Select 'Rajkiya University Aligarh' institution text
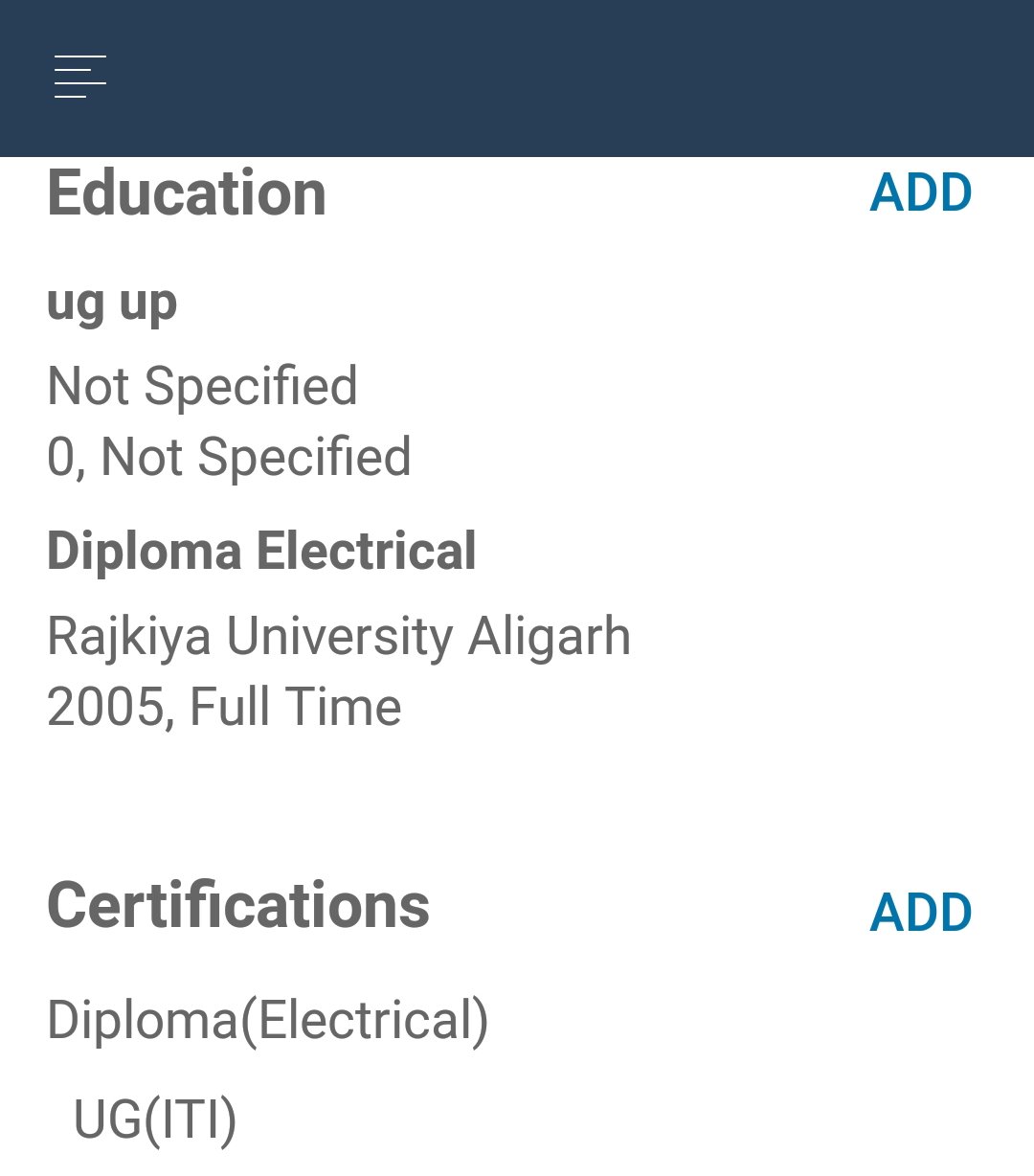Viewport: 1034px width, 1176px height. pyautogui.click(x=339, y=637)
